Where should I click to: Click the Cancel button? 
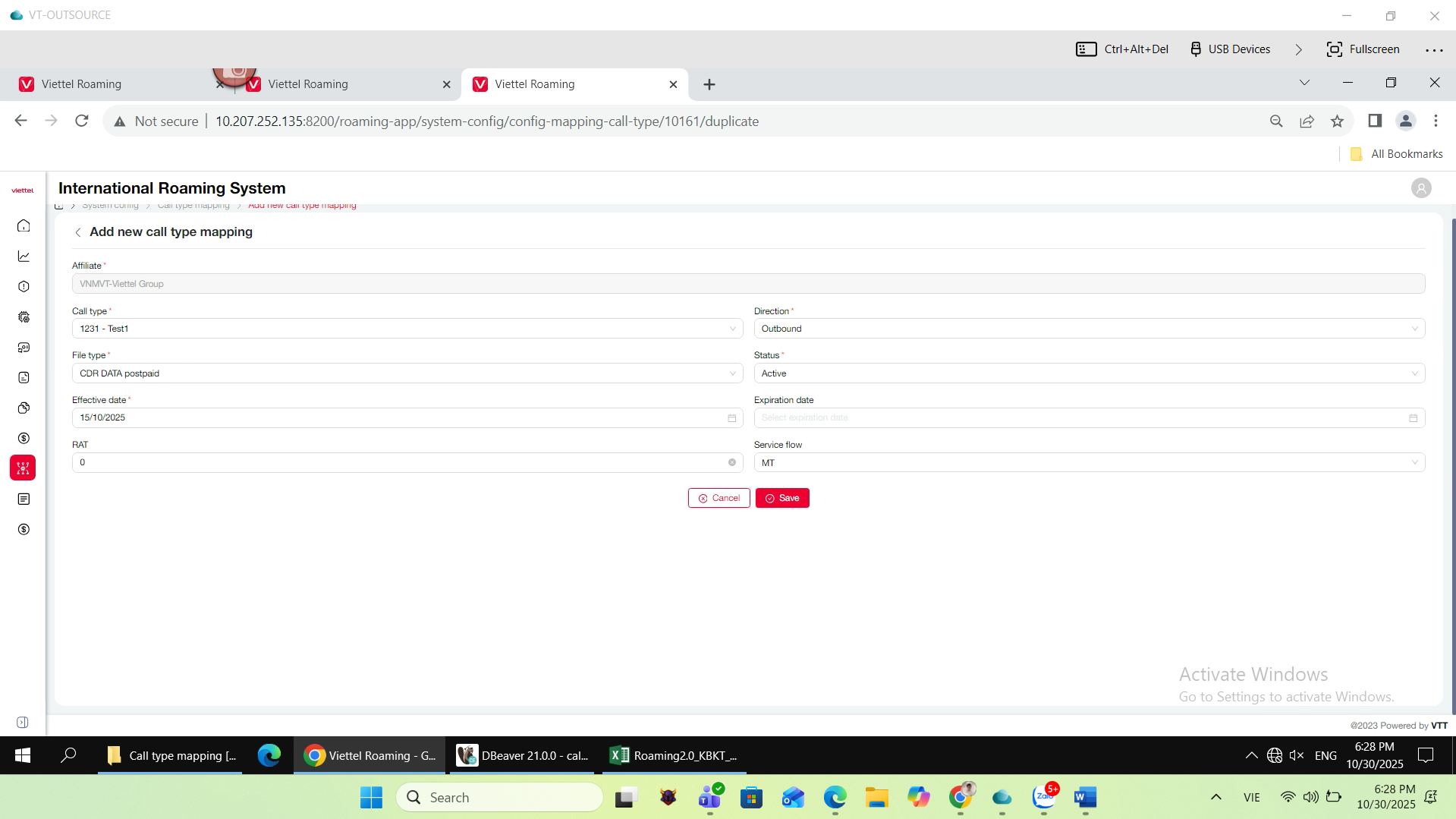[x=719, y=498]
